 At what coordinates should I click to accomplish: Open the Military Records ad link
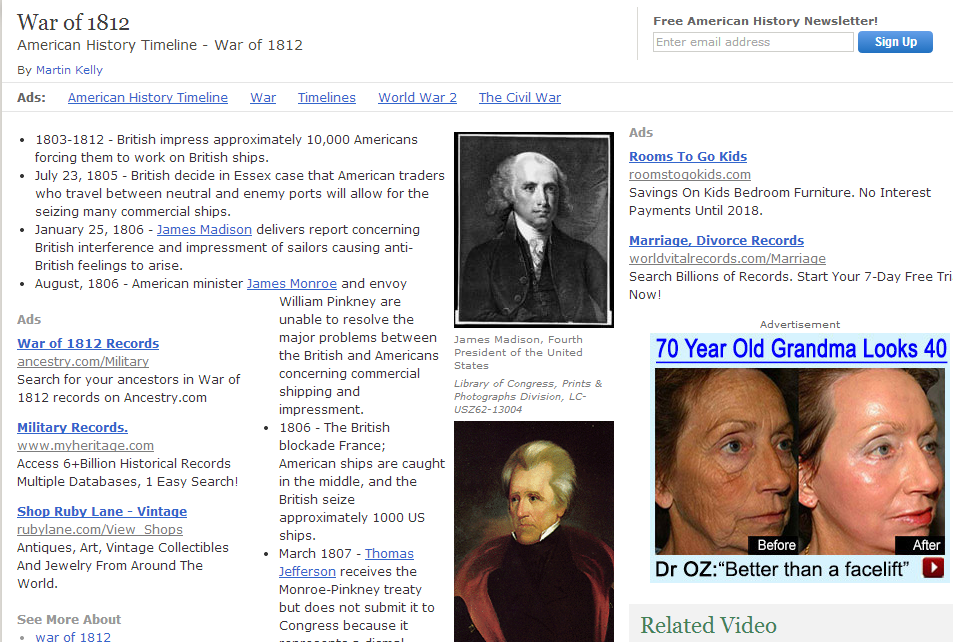click(x=72, y=427)
